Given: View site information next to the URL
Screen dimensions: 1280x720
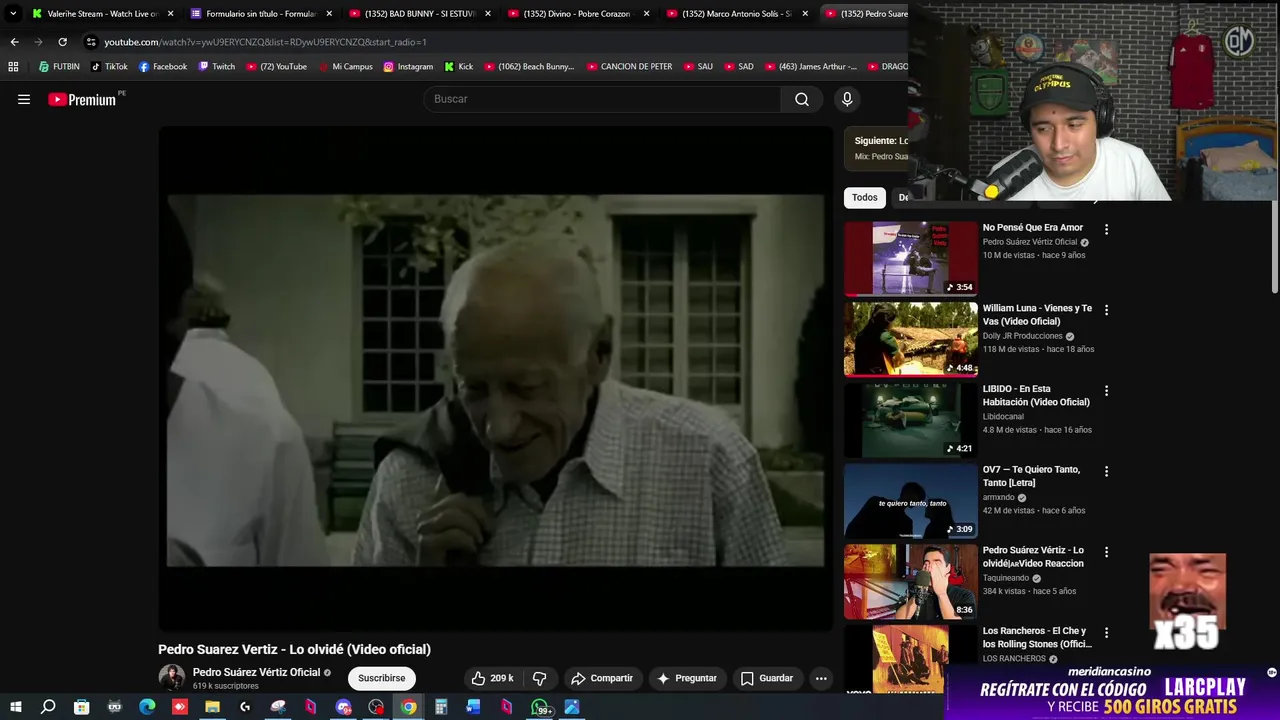Looking at the screenshot, I should pos(91,42).
